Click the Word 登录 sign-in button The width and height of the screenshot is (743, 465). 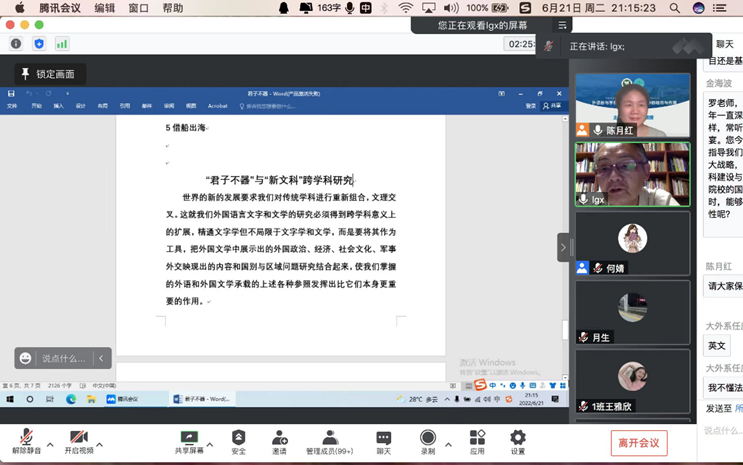(531, 106)
